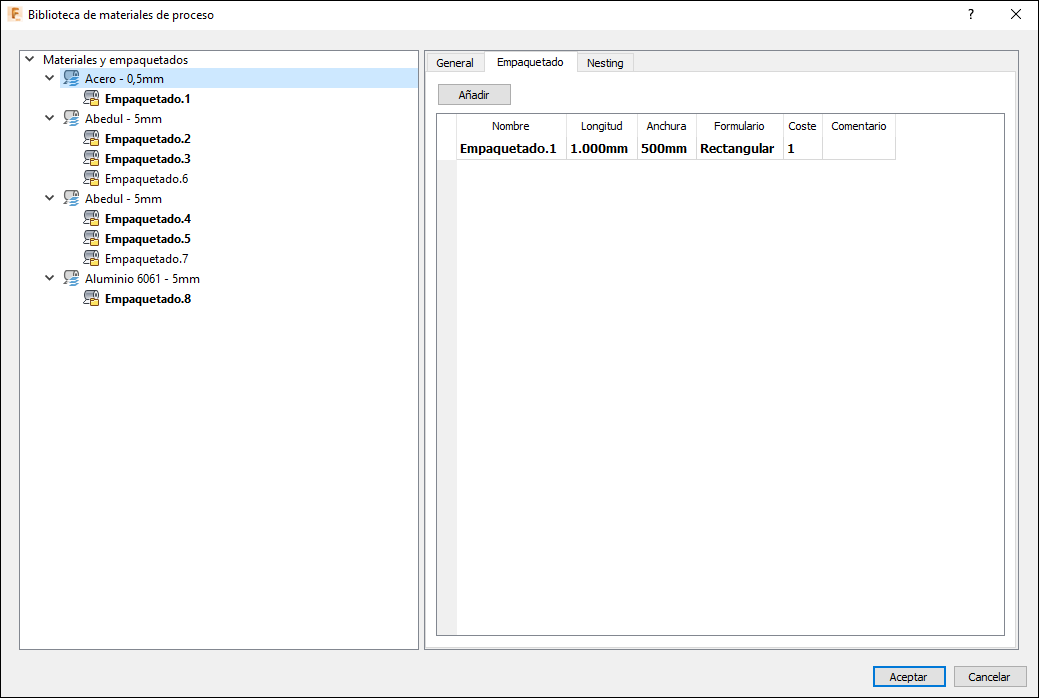Image resolution: width=1039 pixels, height=698 pixels.
Task: Select Empaquetado.6 label in the tree
Action: pyautogui.click(x=146, y=179)
